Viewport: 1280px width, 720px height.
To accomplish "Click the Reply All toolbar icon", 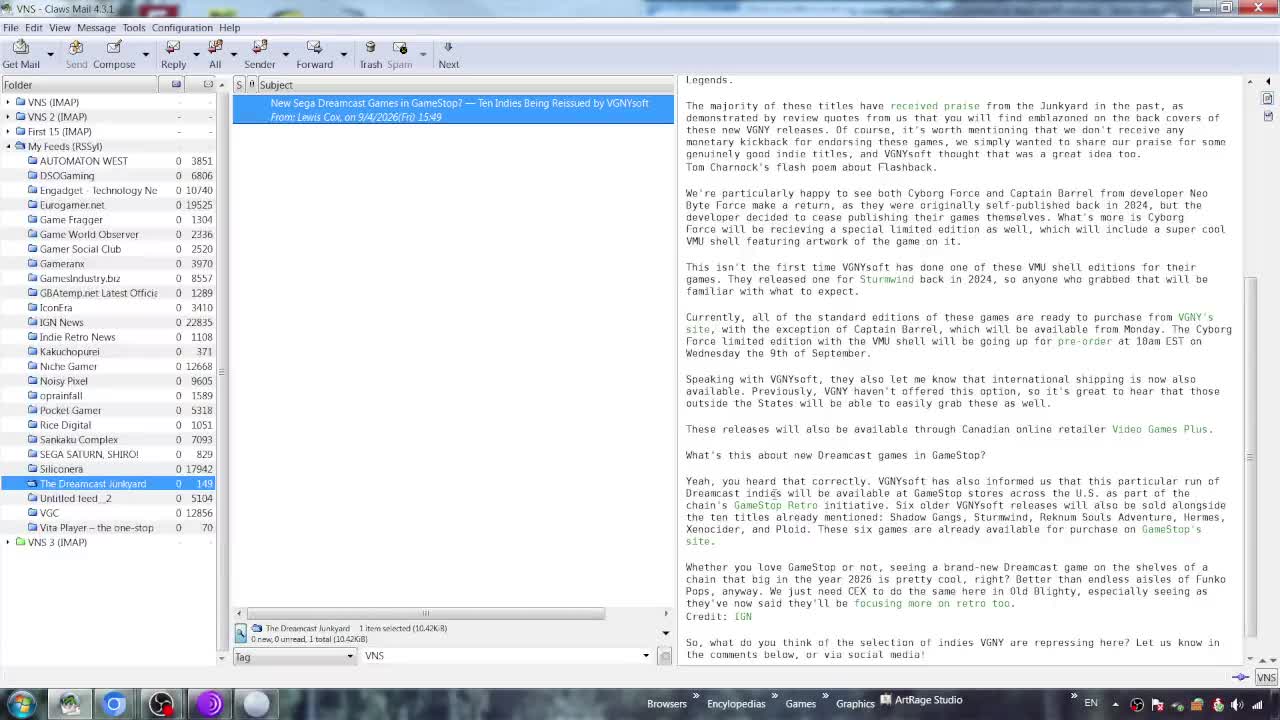I will [x=215, y=48].
